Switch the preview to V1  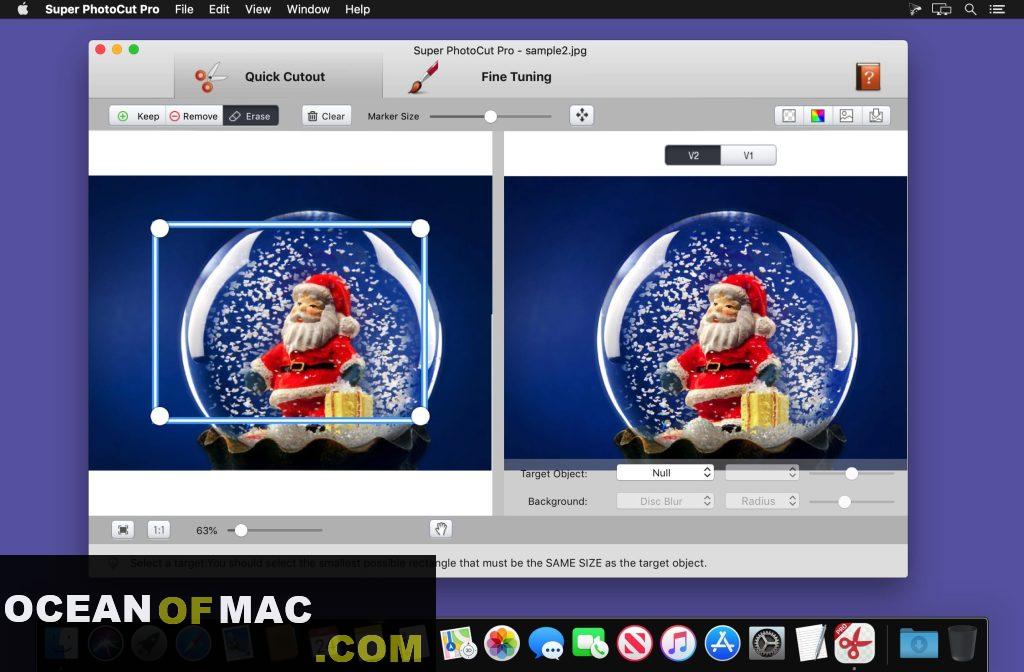tap(748, 155)
